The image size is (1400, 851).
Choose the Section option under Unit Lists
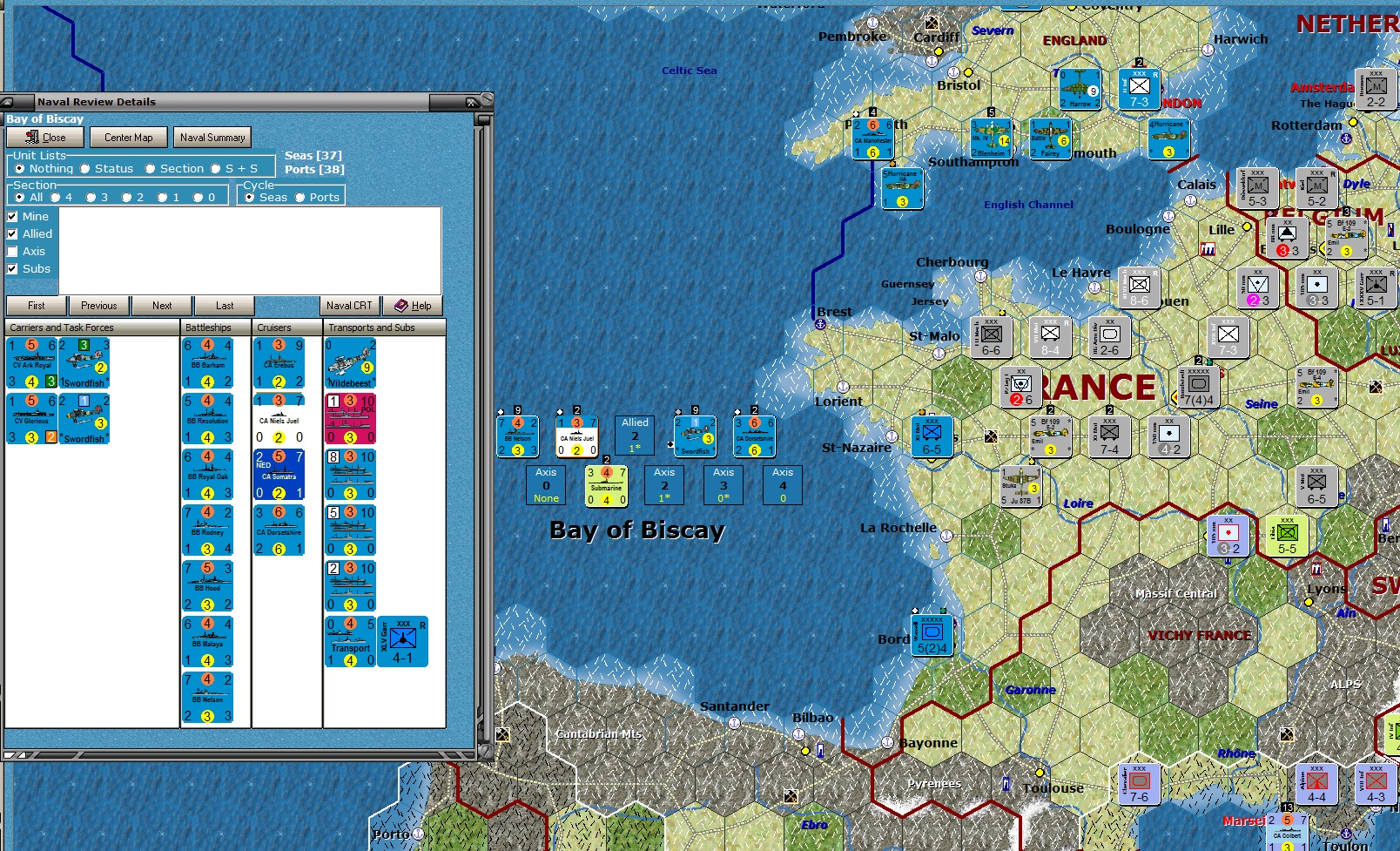tap(174, 169)
